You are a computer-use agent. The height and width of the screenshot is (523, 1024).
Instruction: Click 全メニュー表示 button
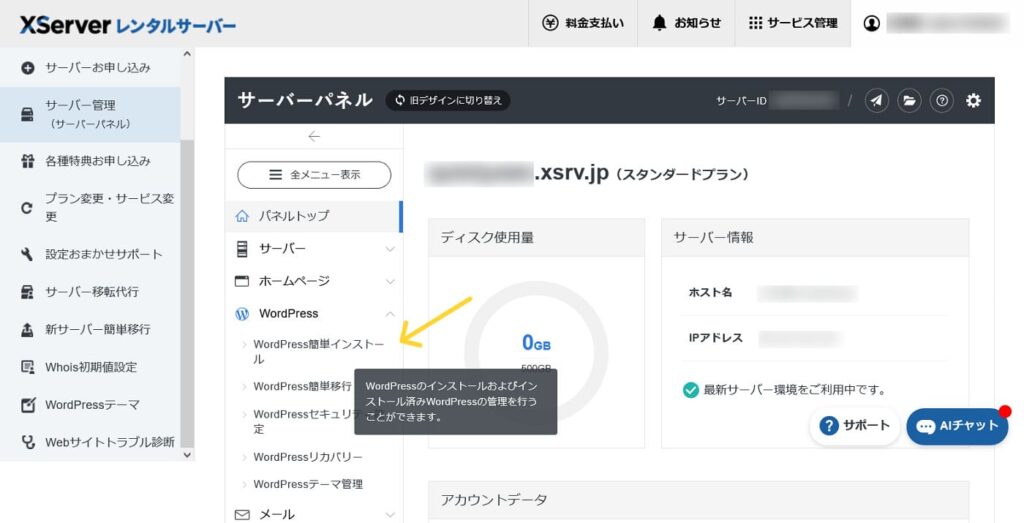point(314,175)
